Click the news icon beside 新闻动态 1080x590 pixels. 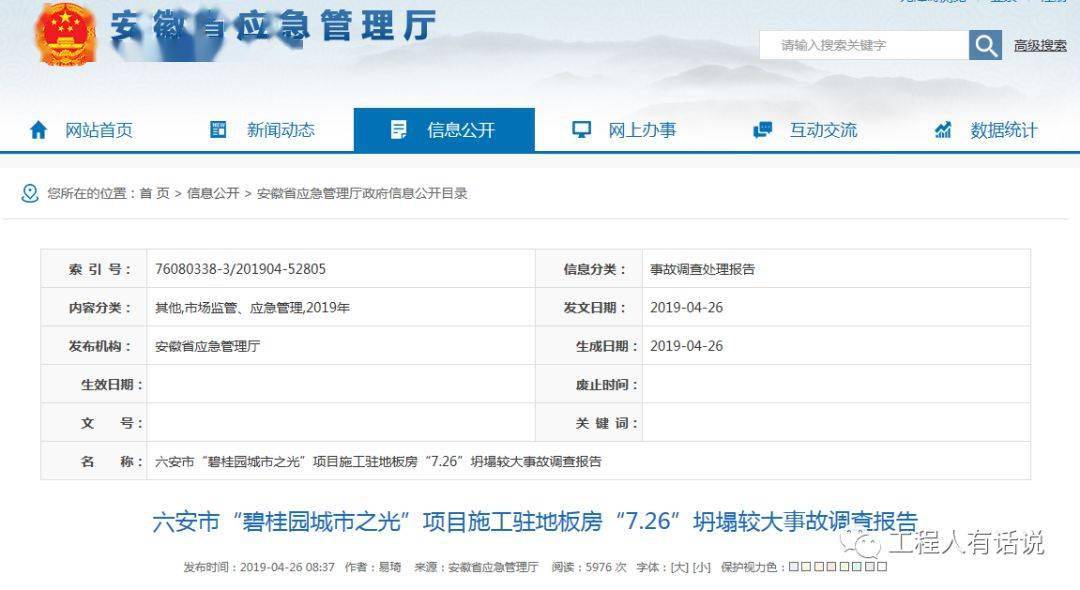(x=218, y=130)
